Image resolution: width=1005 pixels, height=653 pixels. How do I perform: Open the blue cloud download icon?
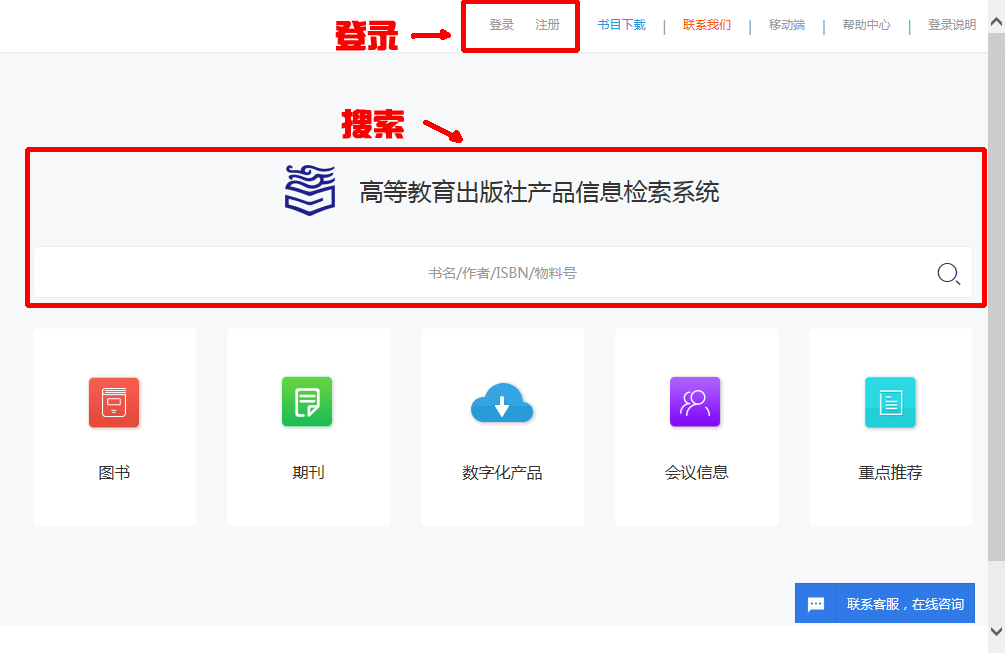pos(502,403)
